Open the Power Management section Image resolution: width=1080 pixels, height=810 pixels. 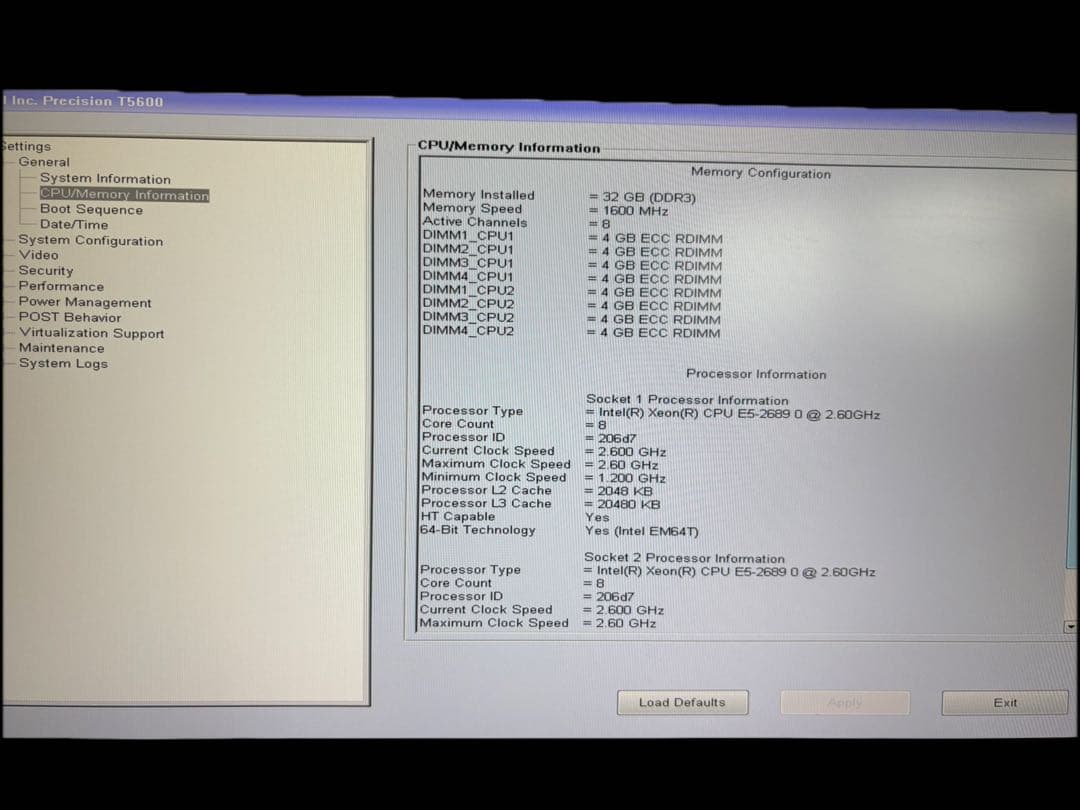pyautogui.click(x=84, y=301)
